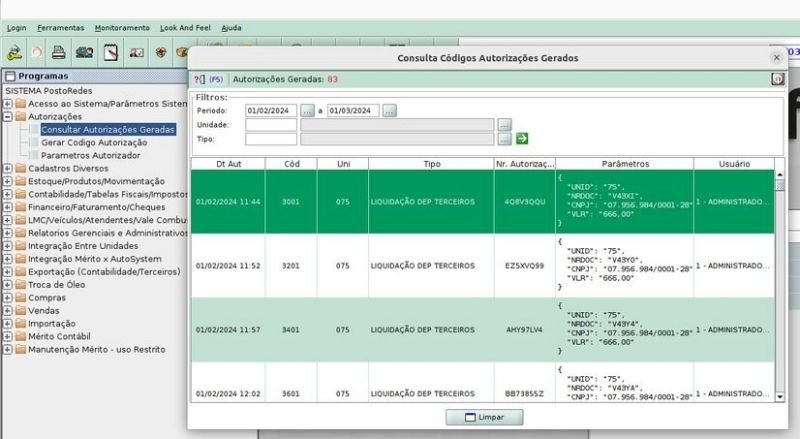
Task: Open the Unidade lookup button
Action: 505,125
